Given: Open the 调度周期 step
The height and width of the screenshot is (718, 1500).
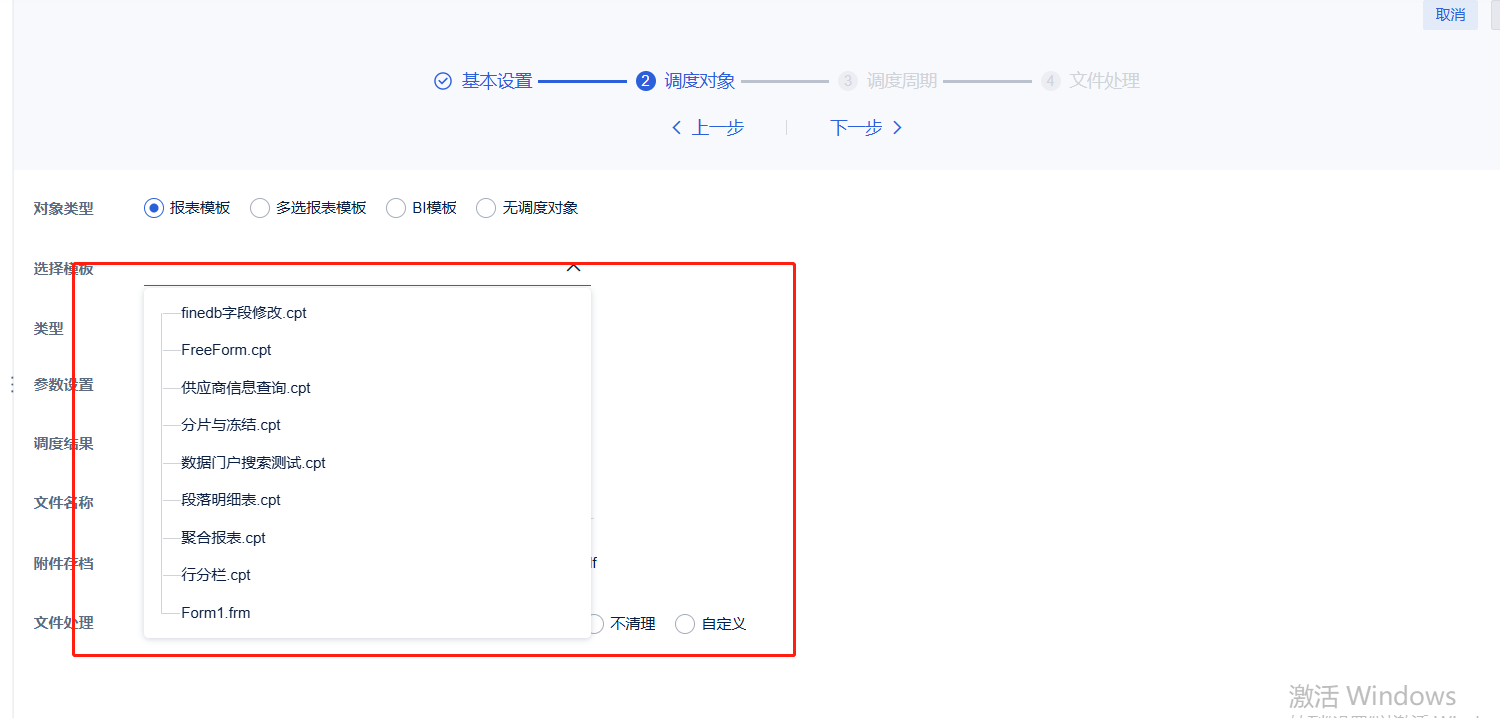Looking at the screenshot, I should pos(902,81).
